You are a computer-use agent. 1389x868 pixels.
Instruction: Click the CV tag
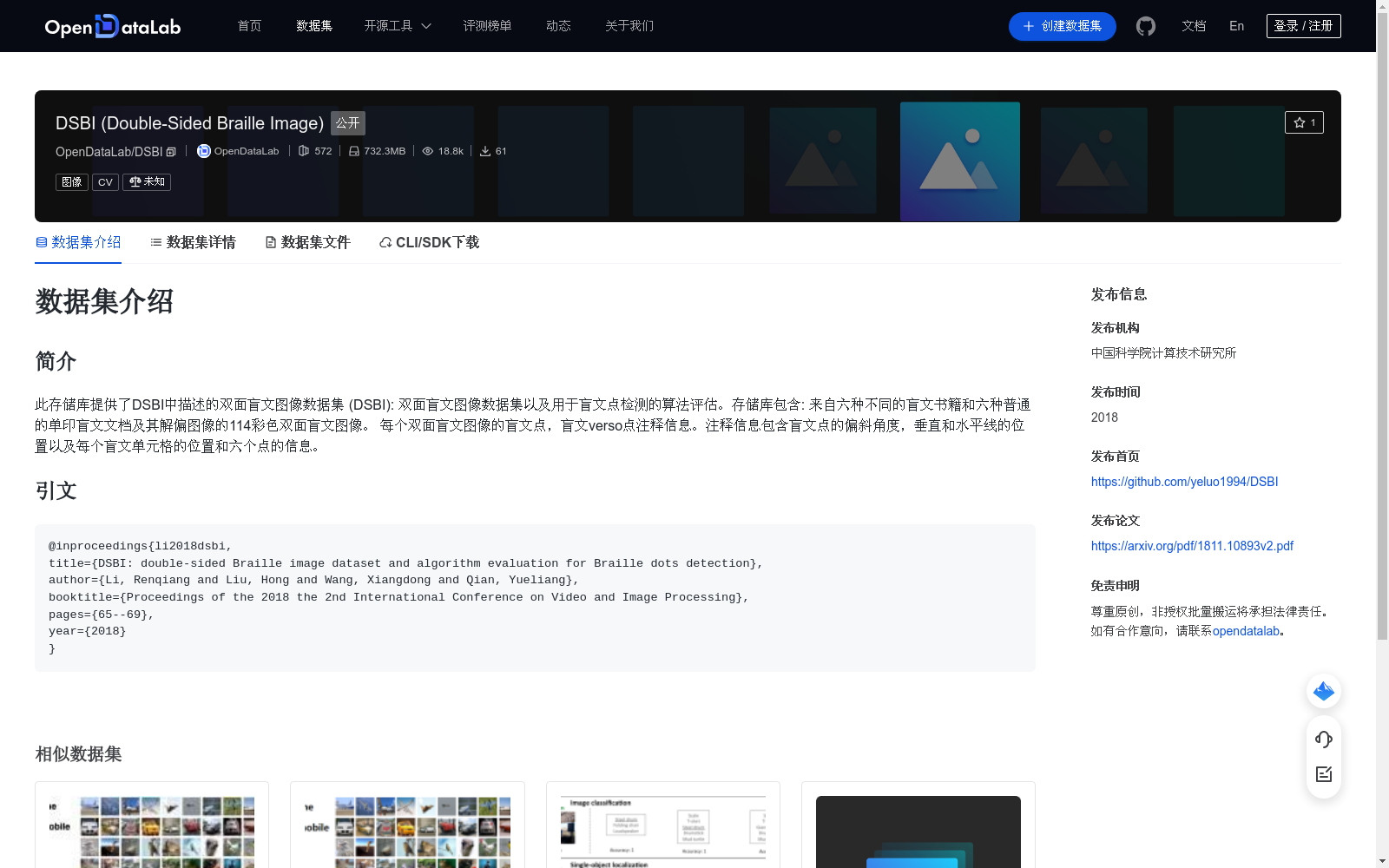(105, 182)
